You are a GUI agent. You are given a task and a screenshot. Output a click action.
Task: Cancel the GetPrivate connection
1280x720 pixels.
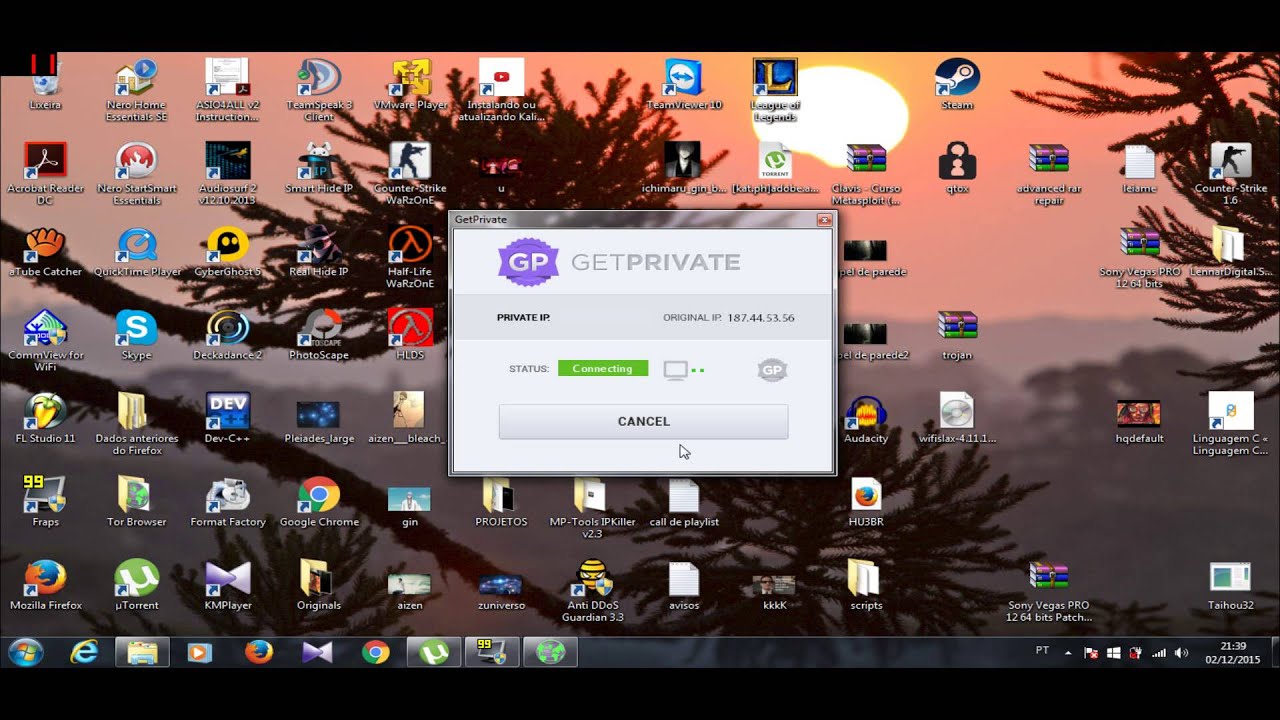tap(643, 421)
